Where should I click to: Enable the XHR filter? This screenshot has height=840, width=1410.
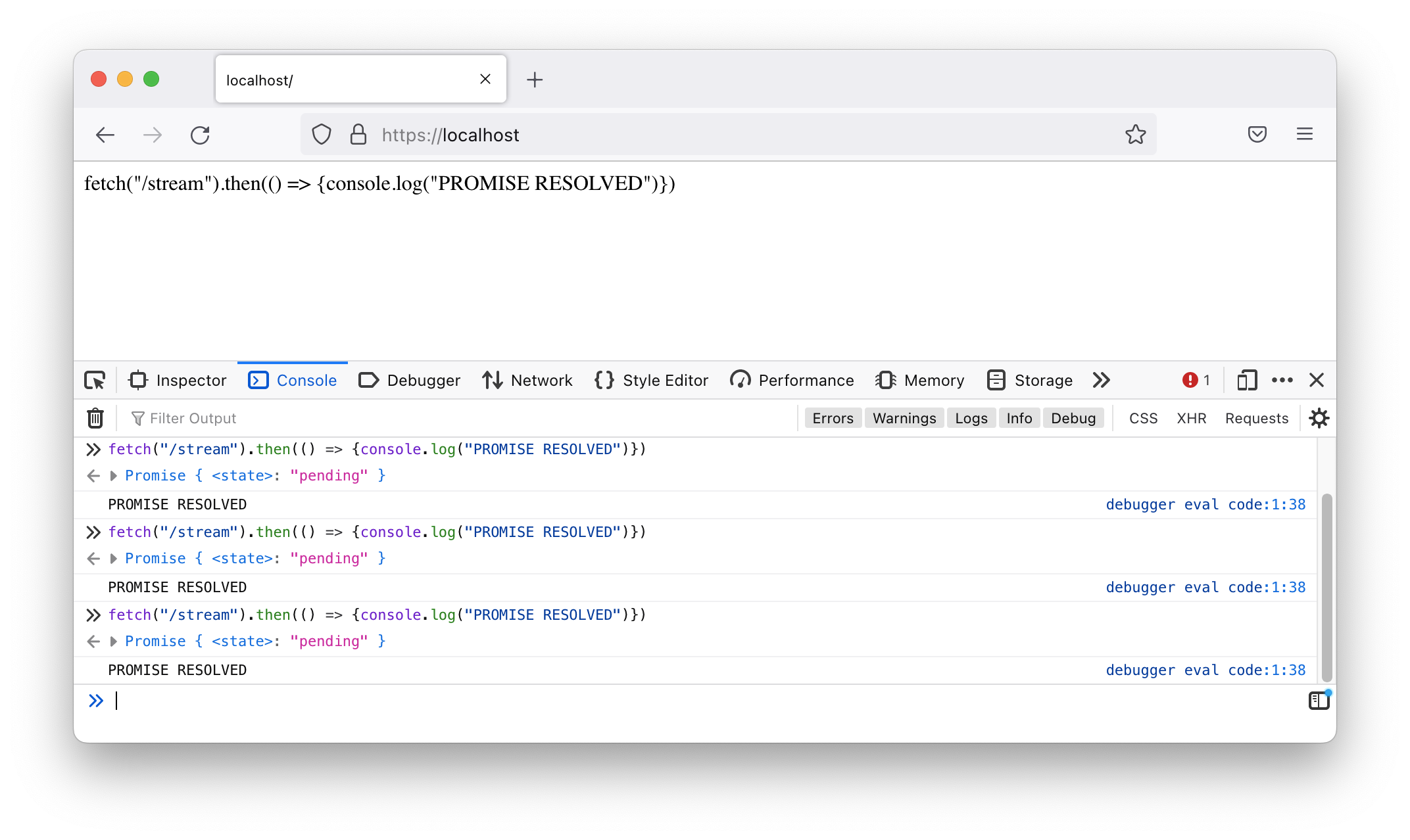click(1192, 417)
